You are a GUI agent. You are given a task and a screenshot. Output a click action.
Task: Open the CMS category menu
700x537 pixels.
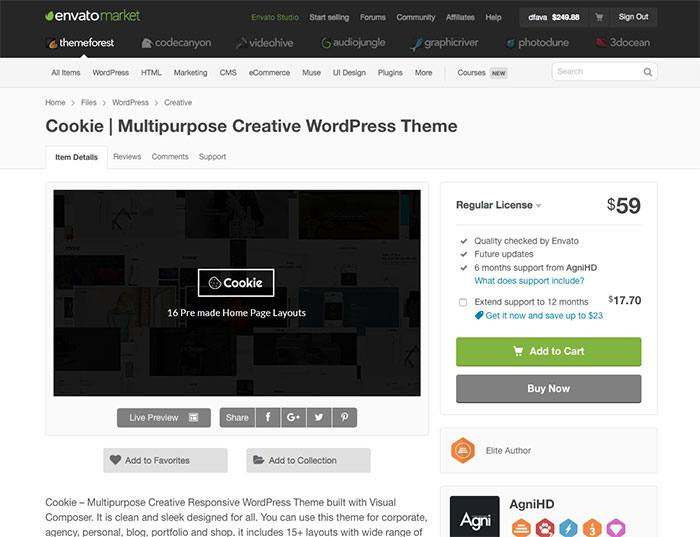[228, 72]
